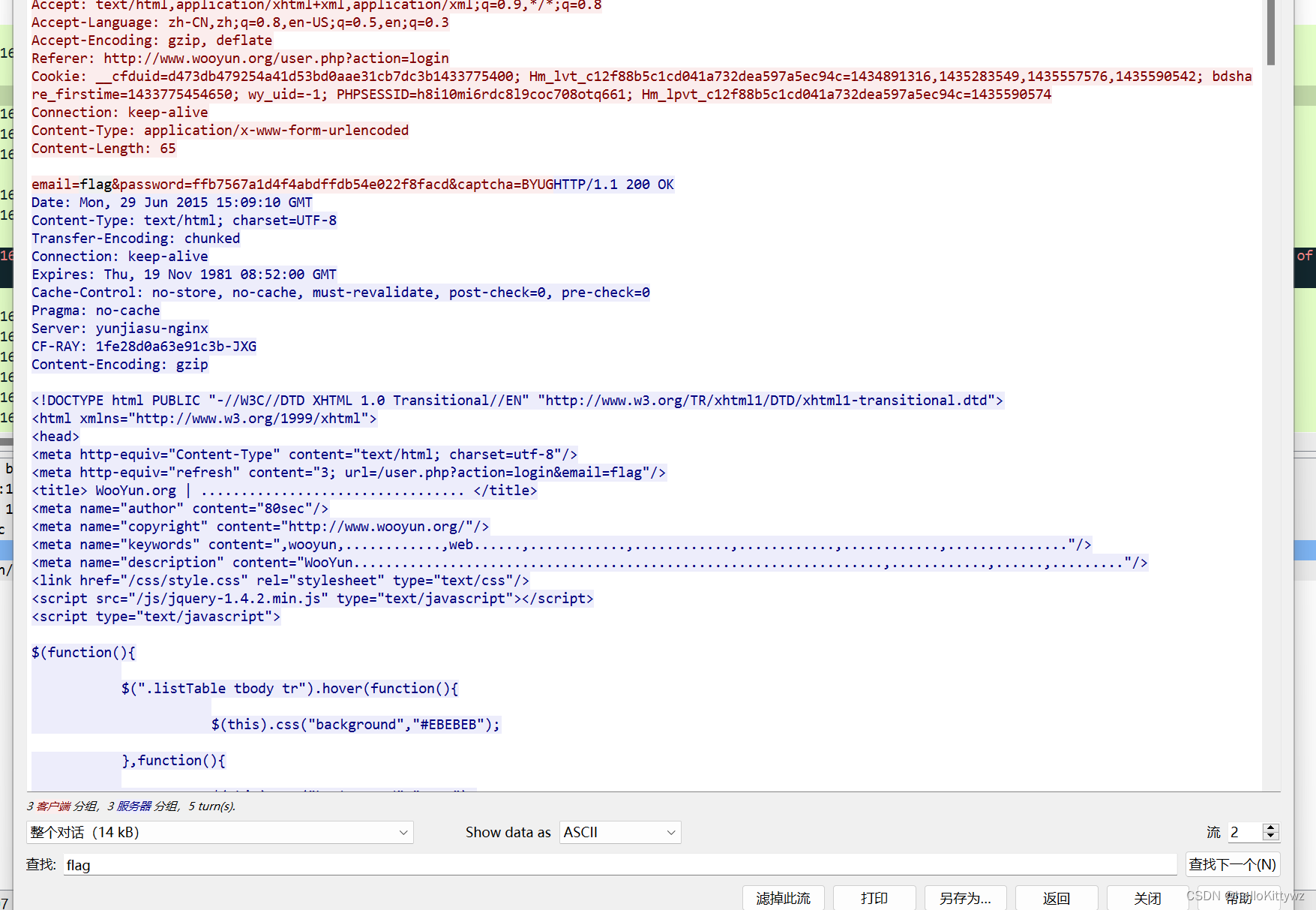The height and width of the screenshot is (910, 1316).
Task: Click the link href="/css/style.css" line
Action: point(280,581)
